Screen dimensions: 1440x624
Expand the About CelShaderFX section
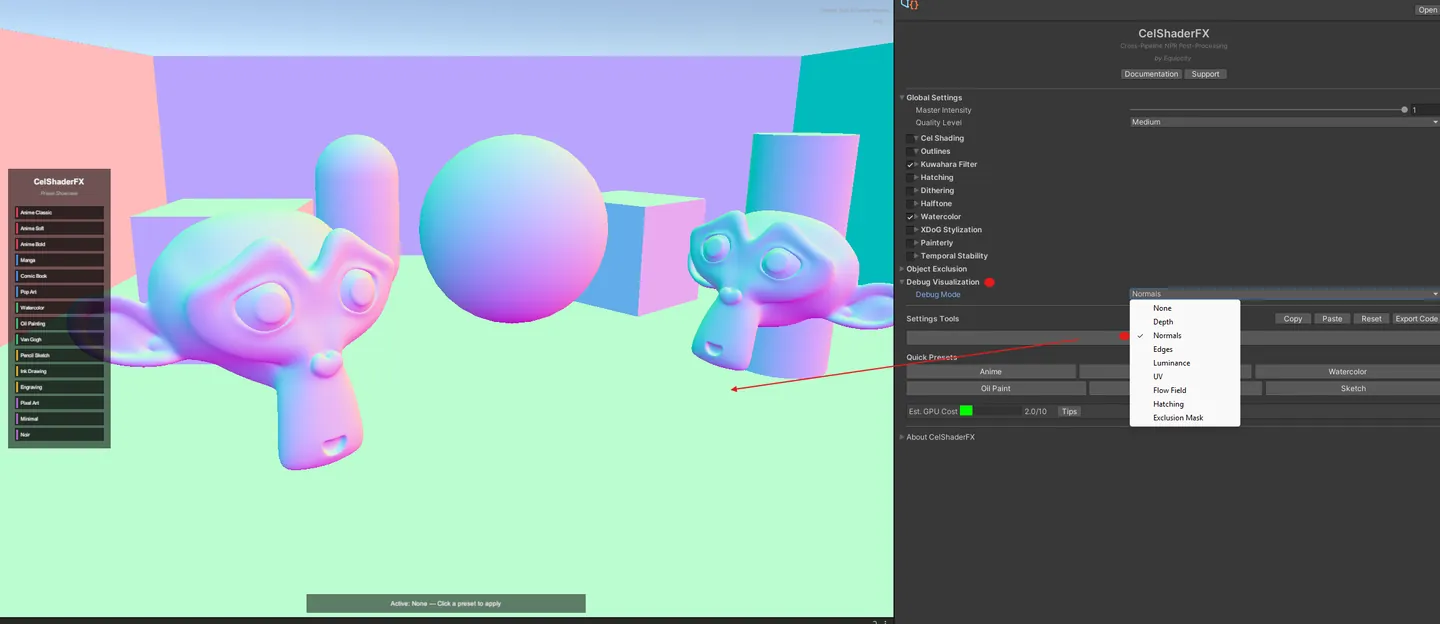pyautogui.click(x=902, y=437)
